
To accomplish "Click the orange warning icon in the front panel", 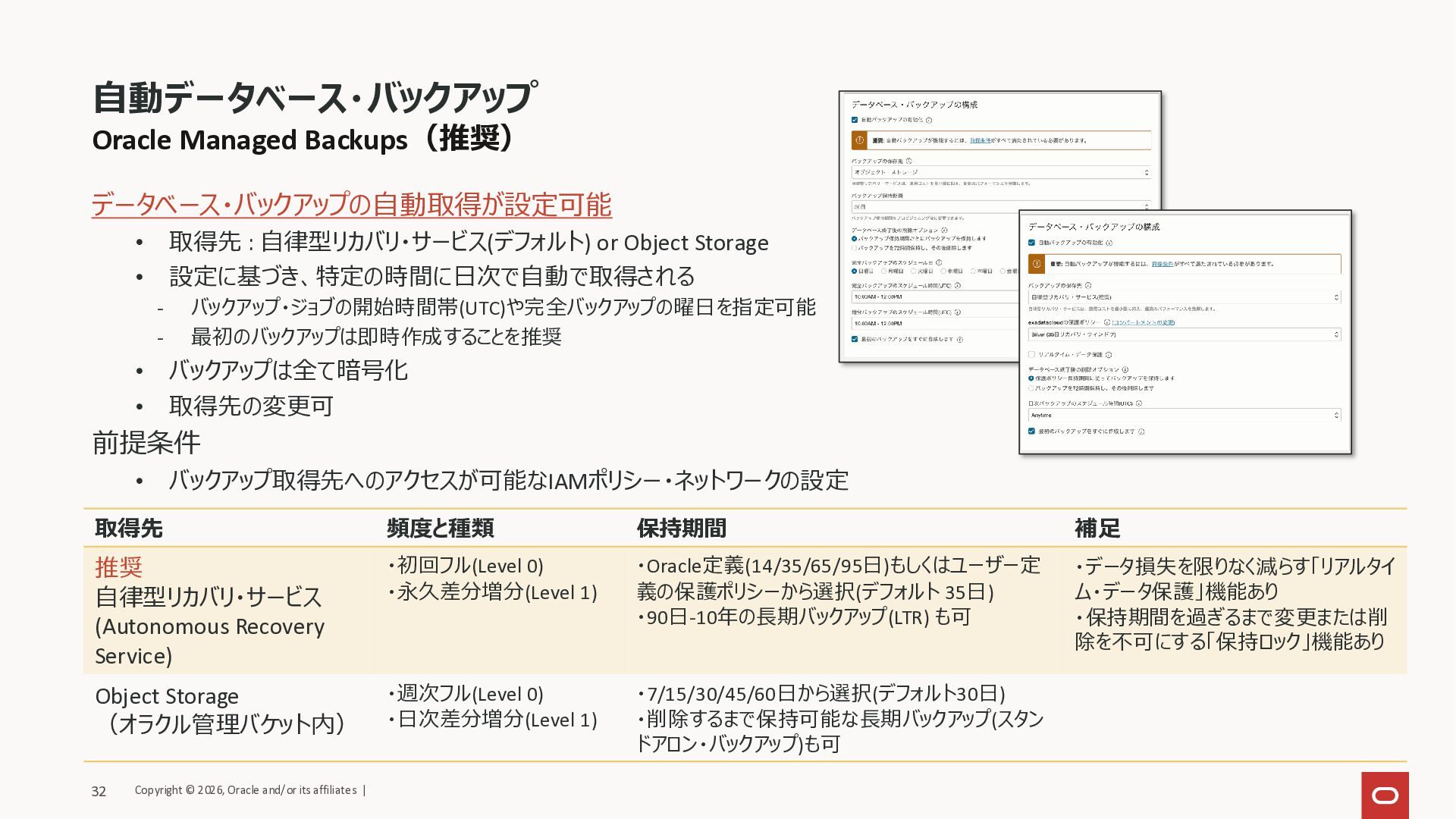I will tap(1037, 264).
